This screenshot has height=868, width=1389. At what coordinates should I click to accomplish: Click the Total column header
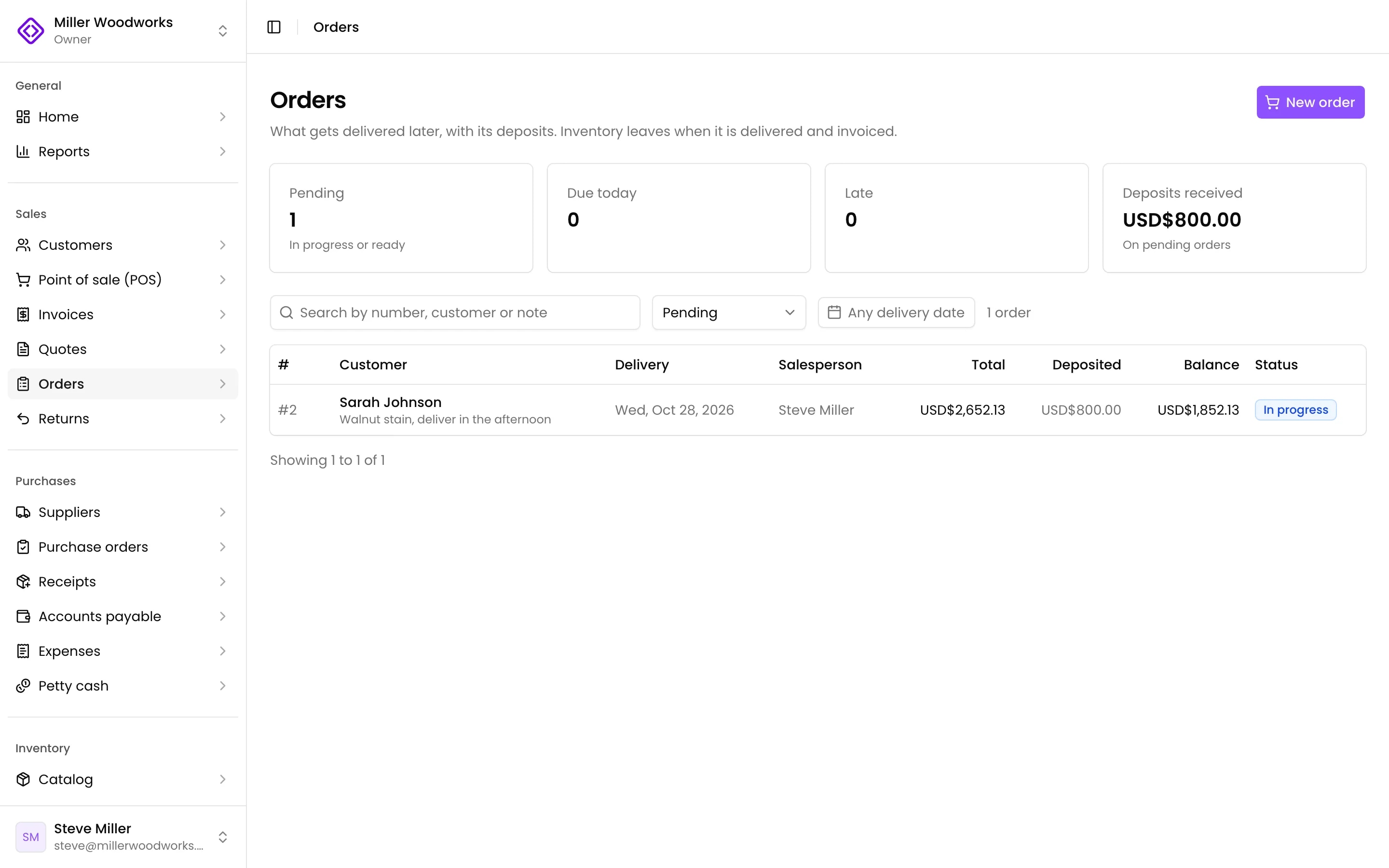coord(988,365)
